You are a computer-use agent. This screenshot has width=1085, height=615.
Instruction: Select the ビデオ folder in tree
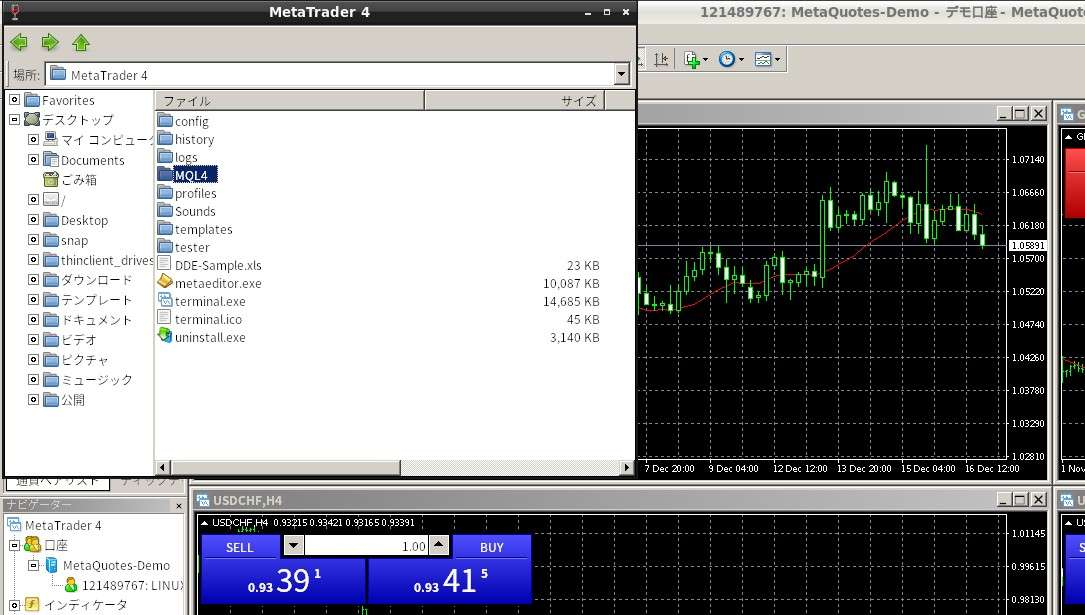pyautogui.click(x=79, y=340)
